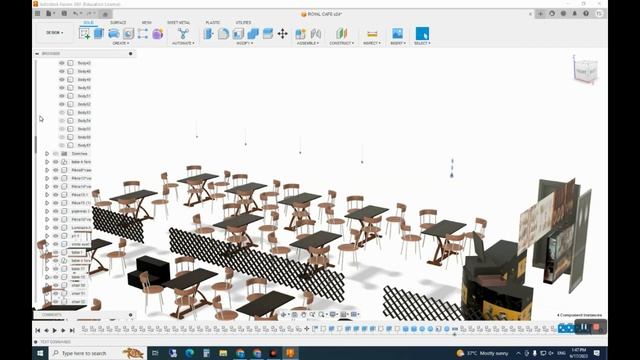
Task: Select the Joint tool icon
Action: coord(316,33)
